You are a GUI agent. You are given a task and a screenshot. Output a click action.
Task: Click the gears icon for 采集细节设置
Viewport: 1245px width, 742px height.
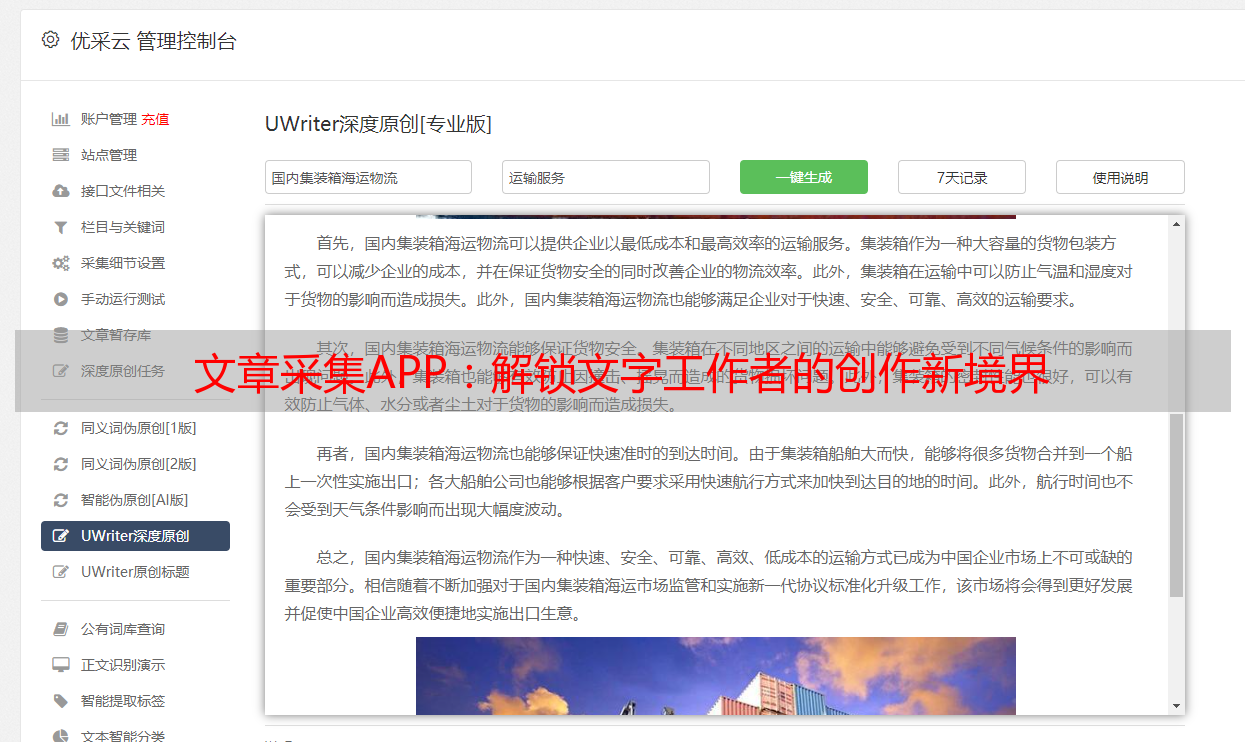(61, 263)
